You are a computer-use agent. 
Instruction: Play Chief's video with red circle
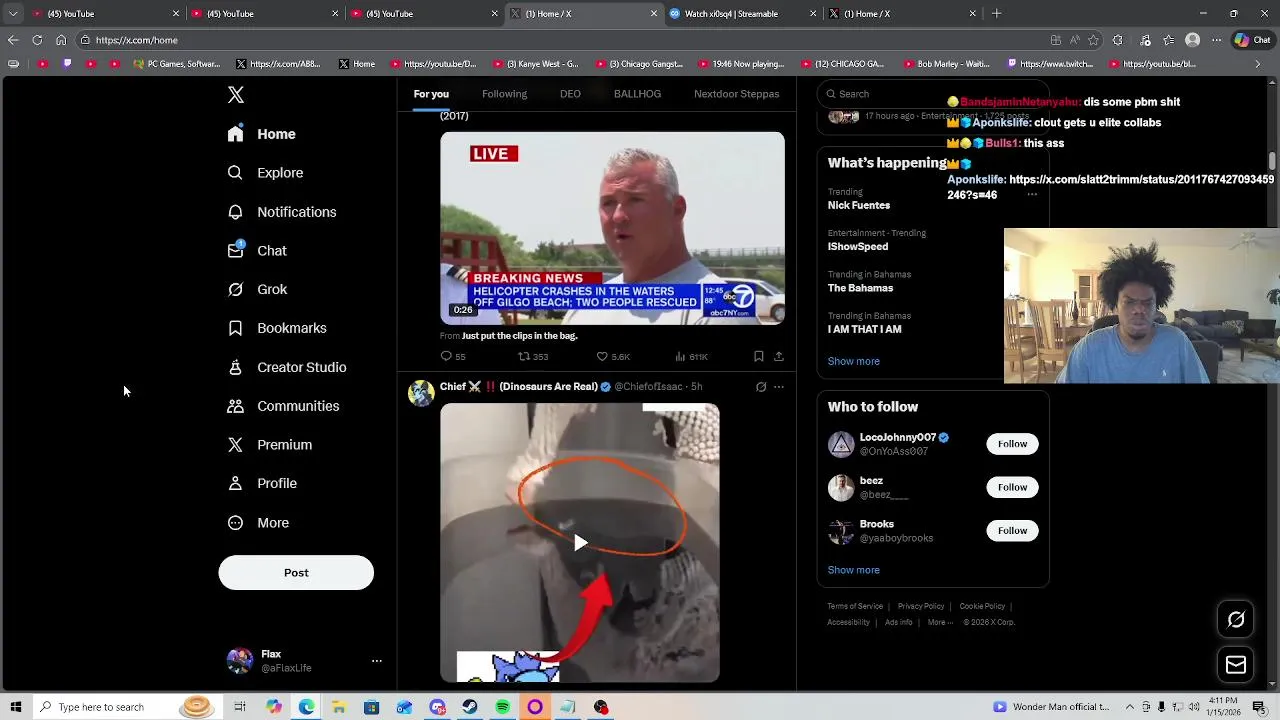click(x=580, y=543)
